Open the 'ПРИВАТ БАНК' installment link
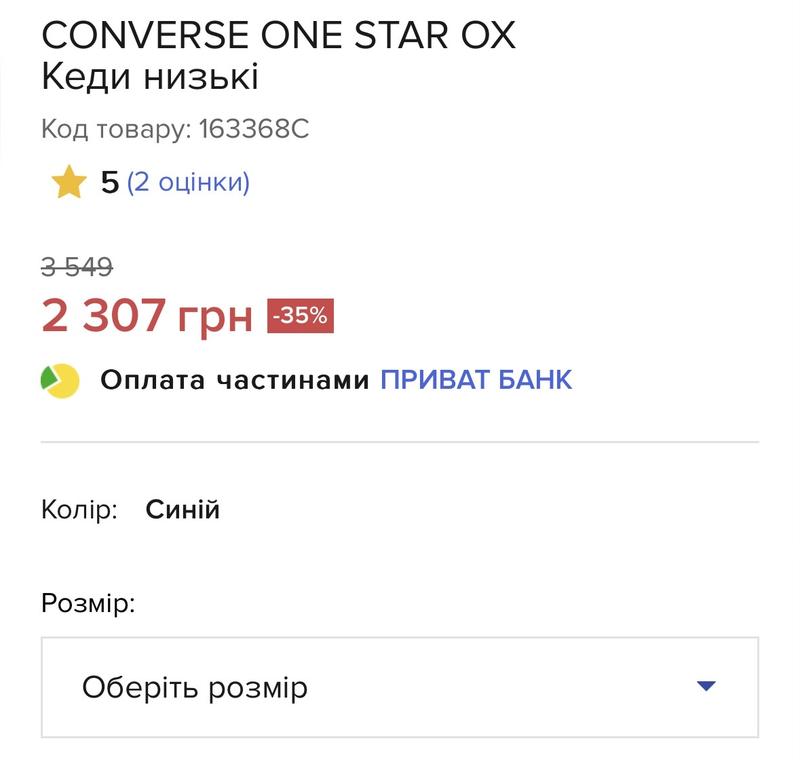 tap(476, 380)
